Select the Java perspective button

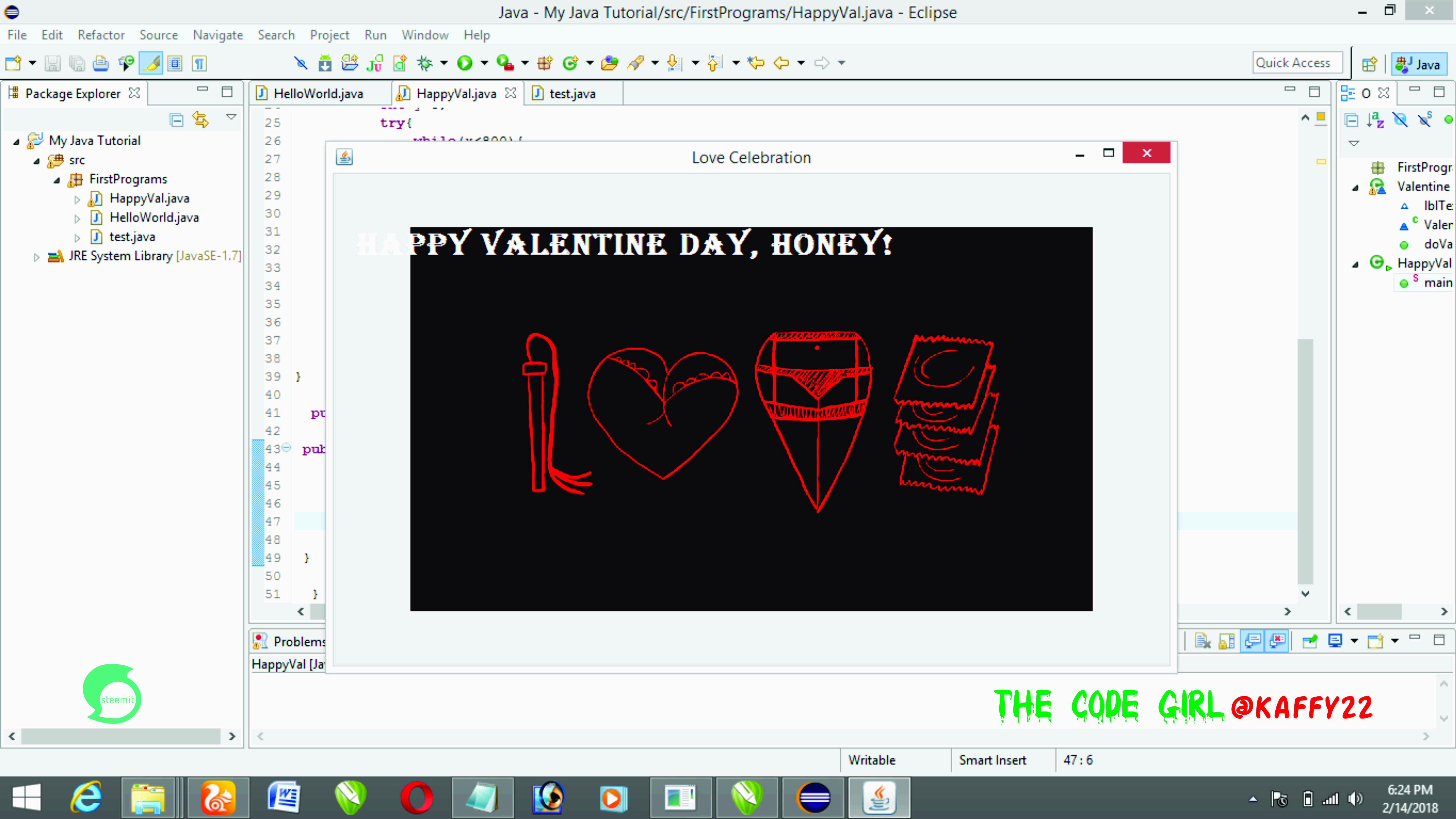[1419, 64]
